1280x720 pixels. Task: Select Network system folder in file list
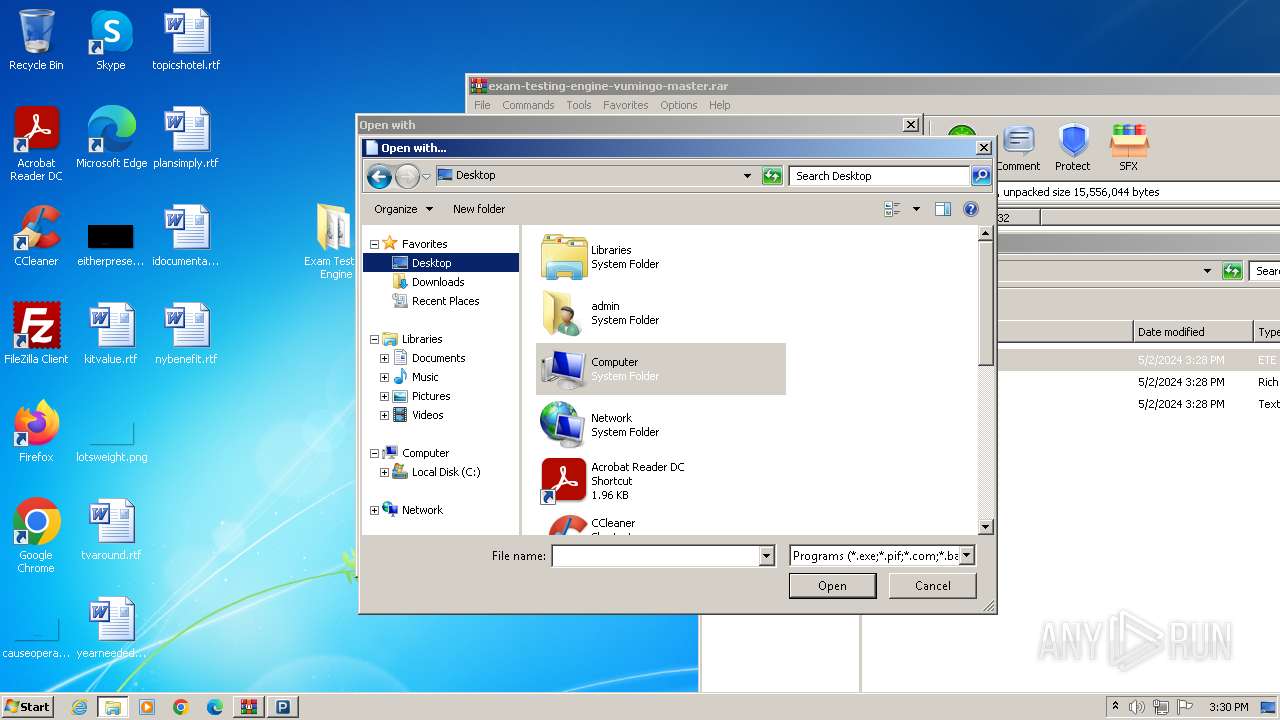pyautogui.click(x=661, y=425)
